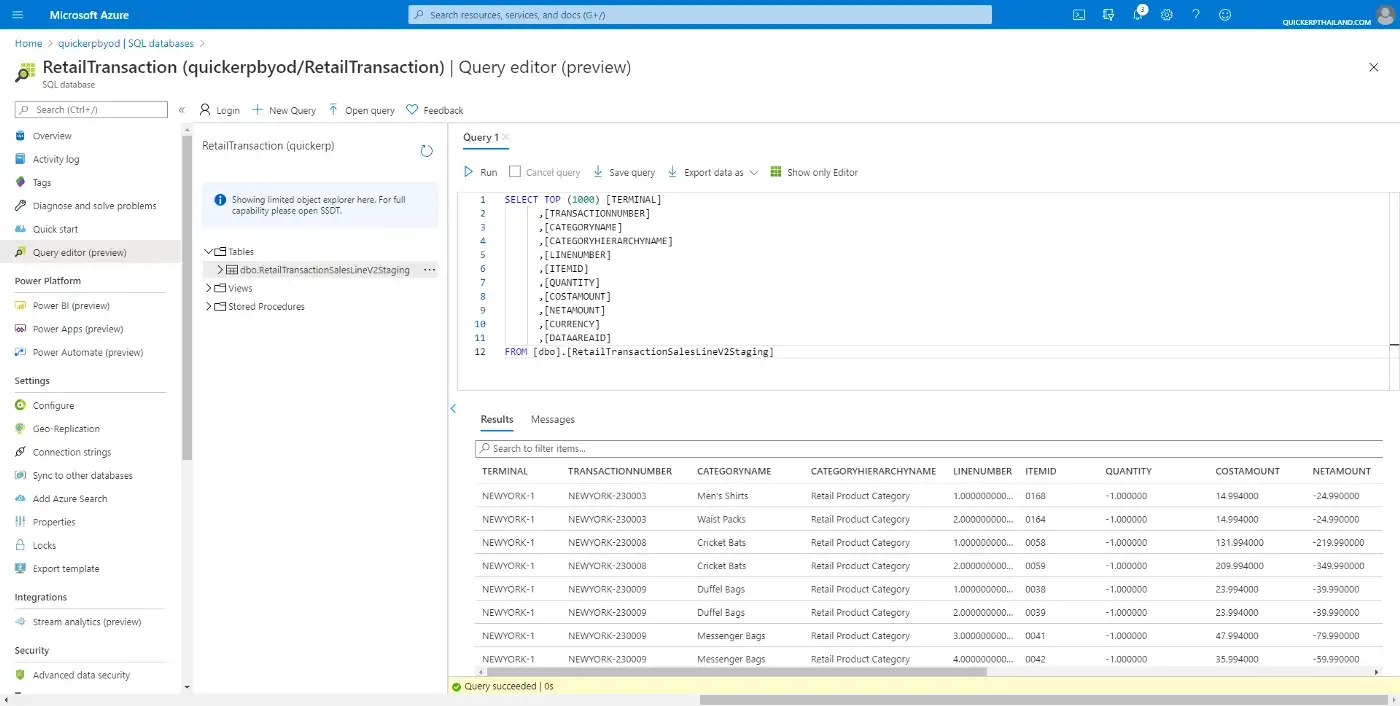1400x706 pixels.
Task: Focus the Search to filter items field
Action: [x=929, y=449]
